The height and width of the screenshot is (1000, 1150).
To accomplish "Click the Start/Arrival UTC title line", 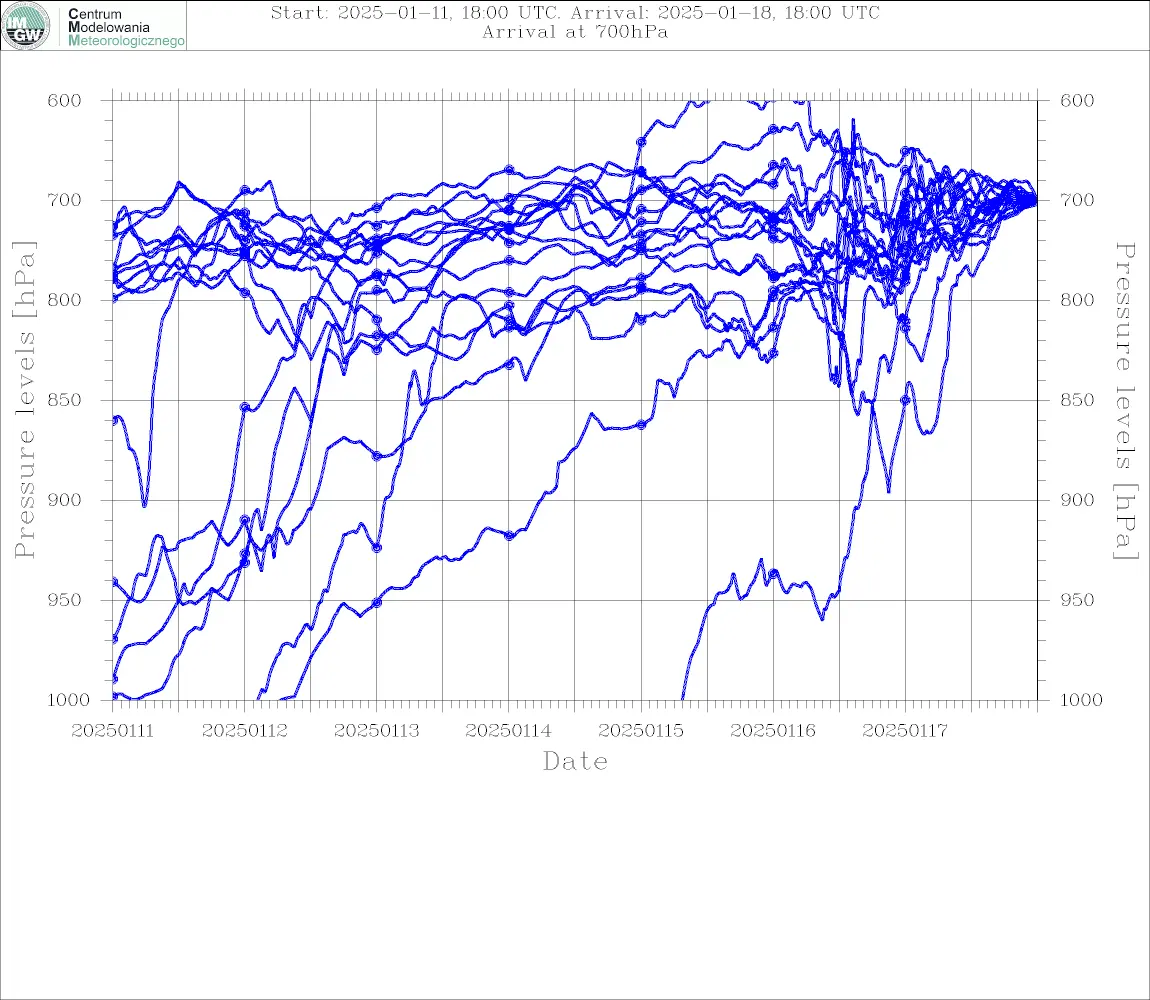I will [x=575, y=12].
